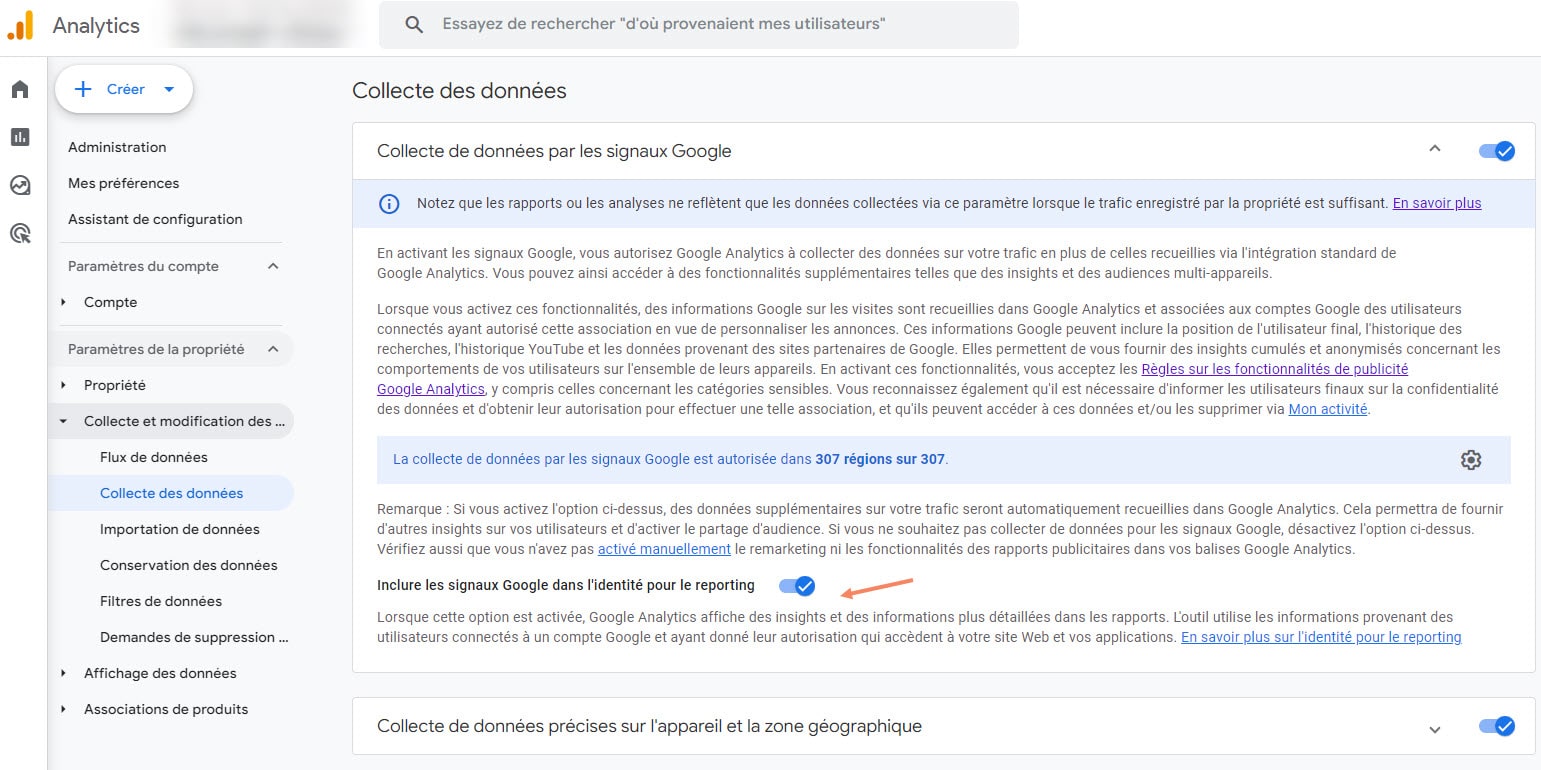Click the Créer button
Viewport: 1541px width, 770px height.
point(124,90)
